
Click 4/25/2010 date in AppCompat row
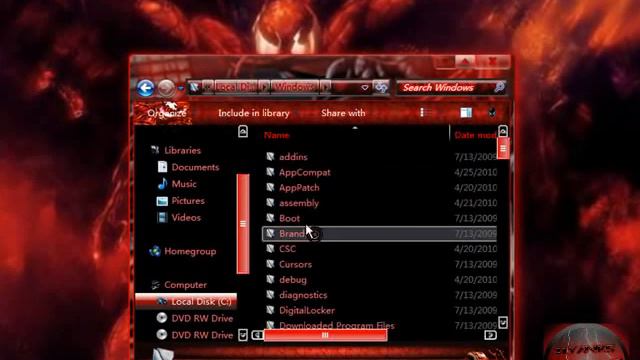click(476, 172)
